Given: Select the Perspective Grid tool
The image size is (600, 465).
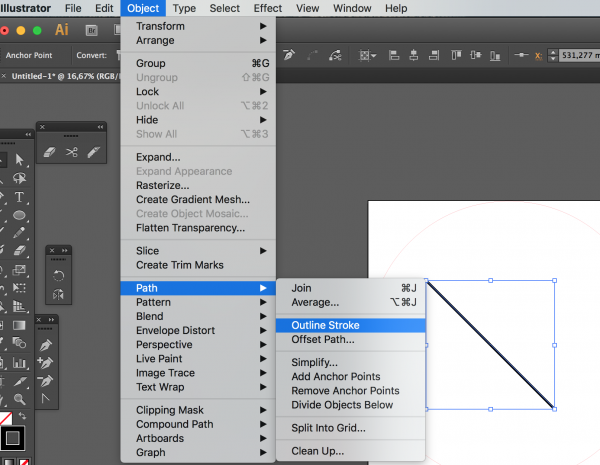Looking at the screenshot, I should click(19, 306).
